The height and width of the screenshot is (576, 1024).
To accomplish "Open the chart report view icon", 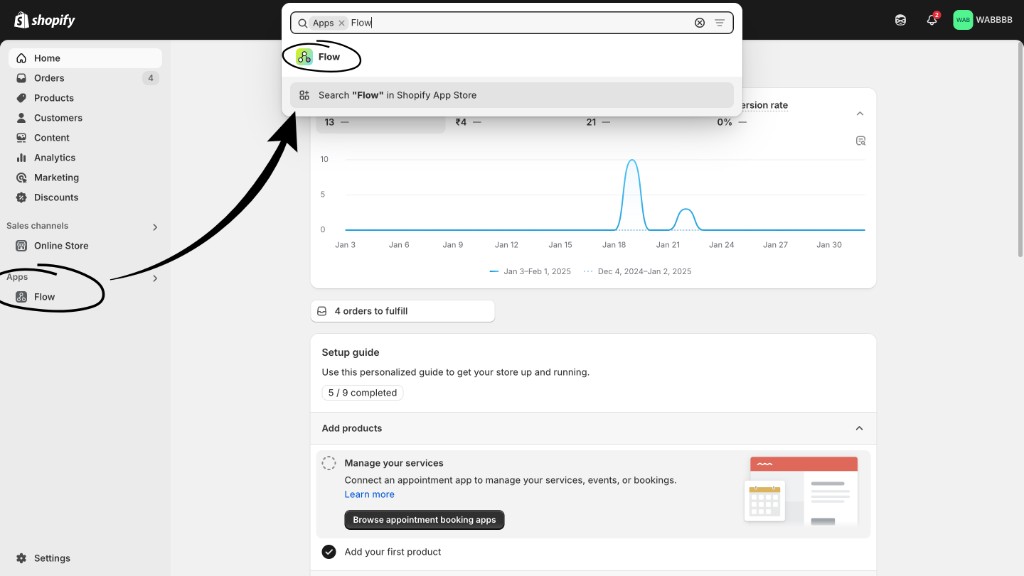I will pos(861,141).
